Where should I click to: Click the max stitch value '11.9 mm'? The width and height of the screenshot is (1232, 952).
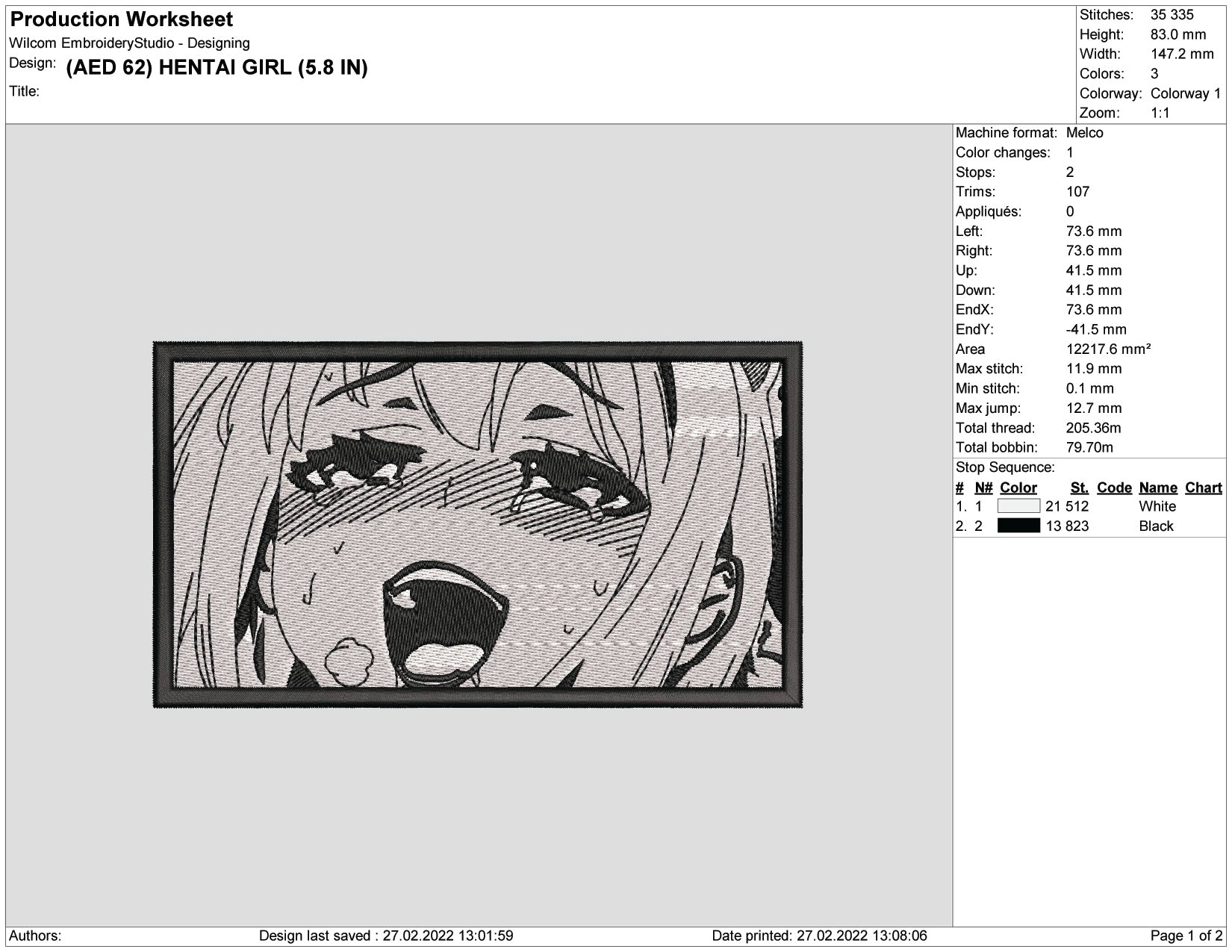[x=1094, y=369]
